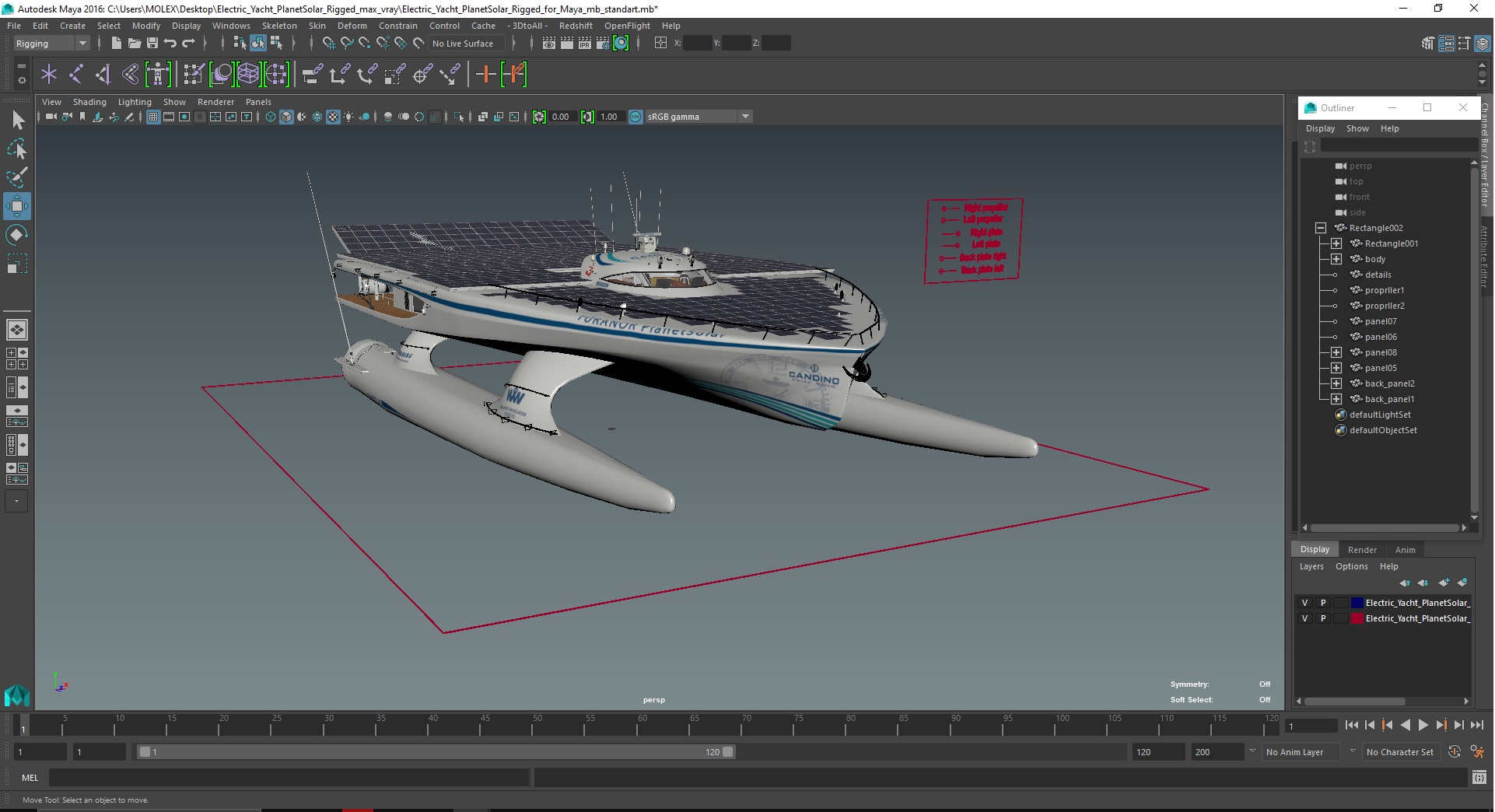
Task: Expand the body node in Outliner
Action: point(1336,259)
